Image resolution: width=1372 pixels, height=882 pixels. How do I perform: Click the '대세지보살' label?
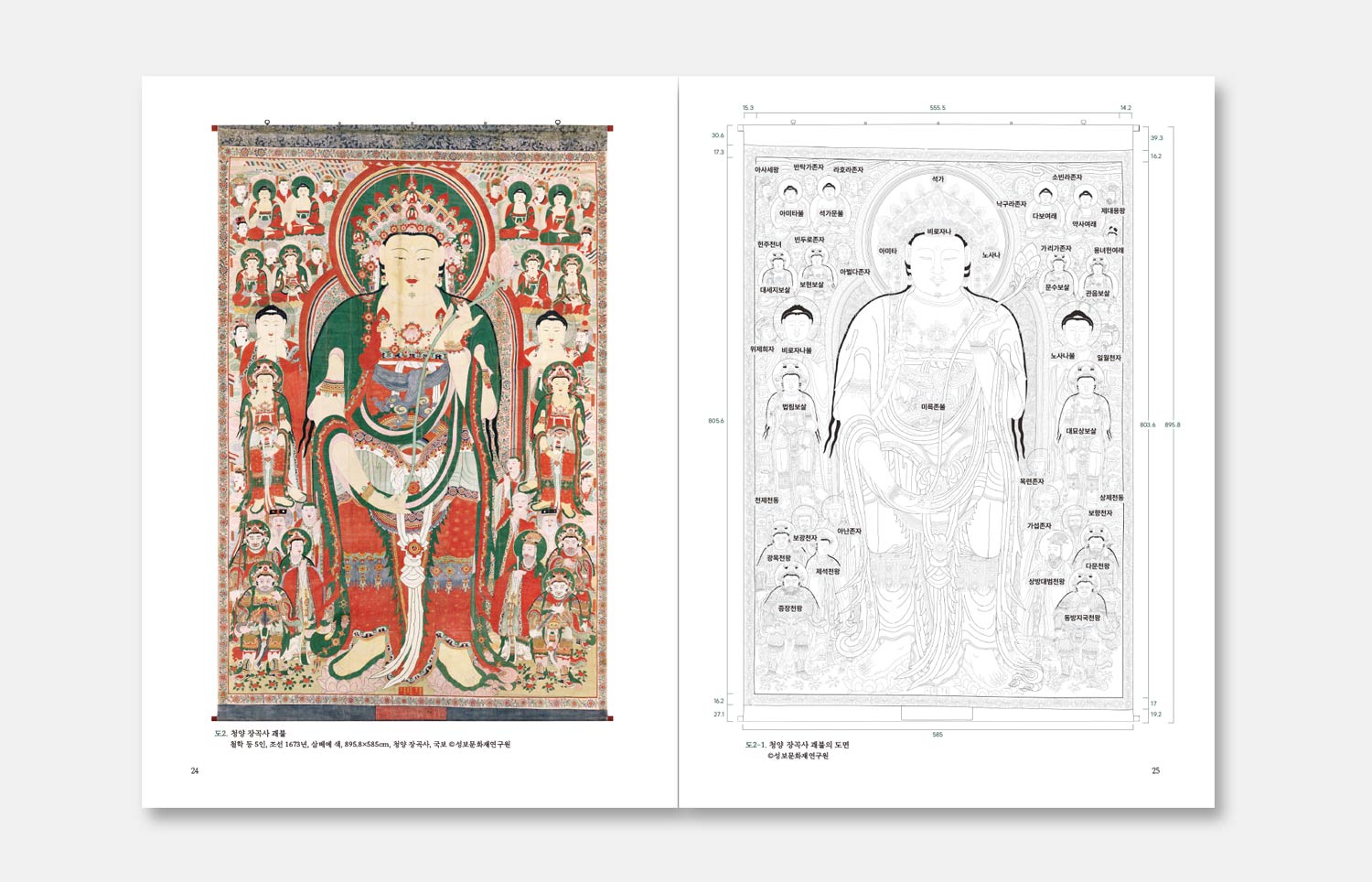(775, 290)
